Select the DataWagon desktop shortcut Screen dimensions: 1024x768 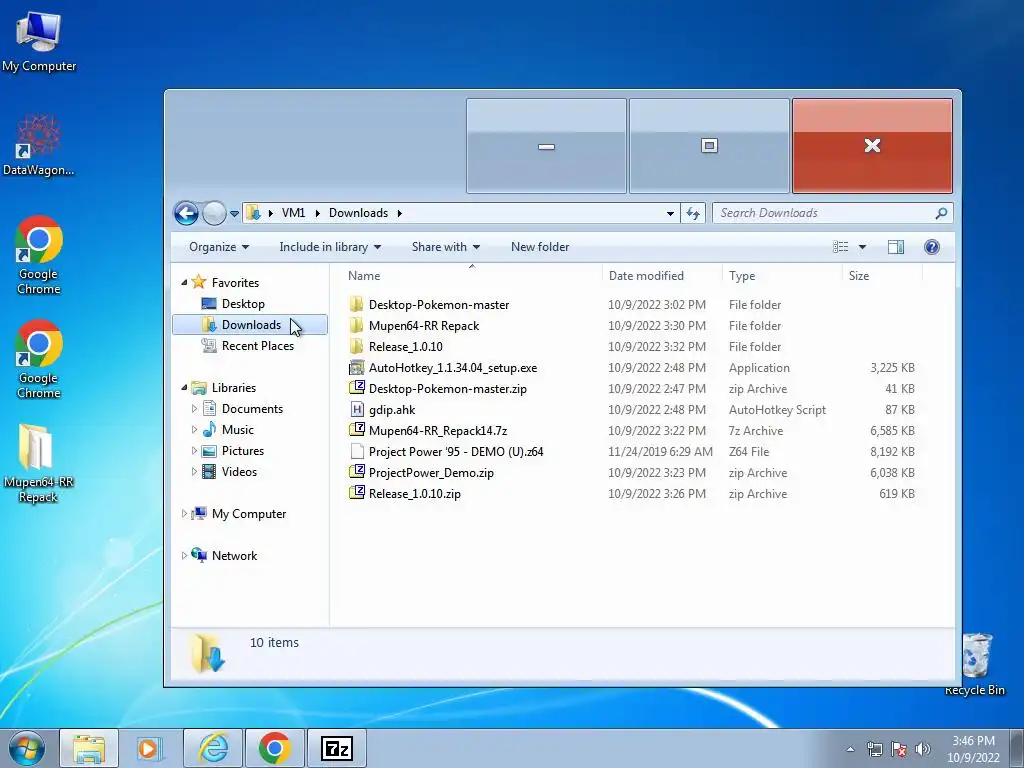click(39, 145)
